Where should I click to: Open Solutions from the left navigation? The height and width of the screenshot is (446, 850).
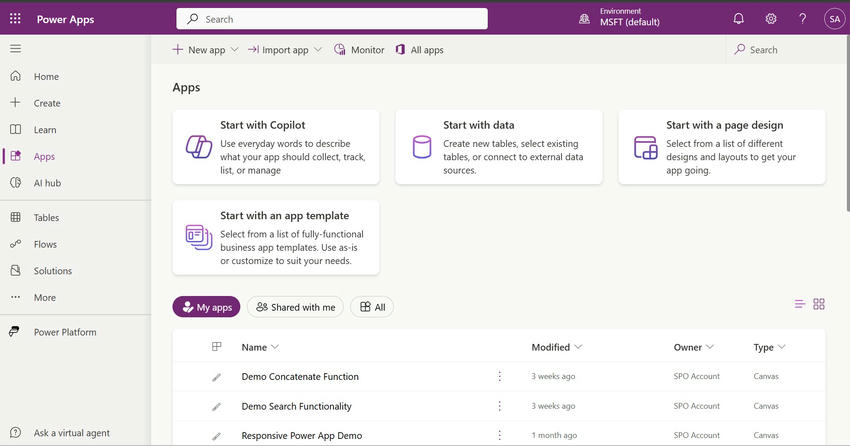(52, 271)
